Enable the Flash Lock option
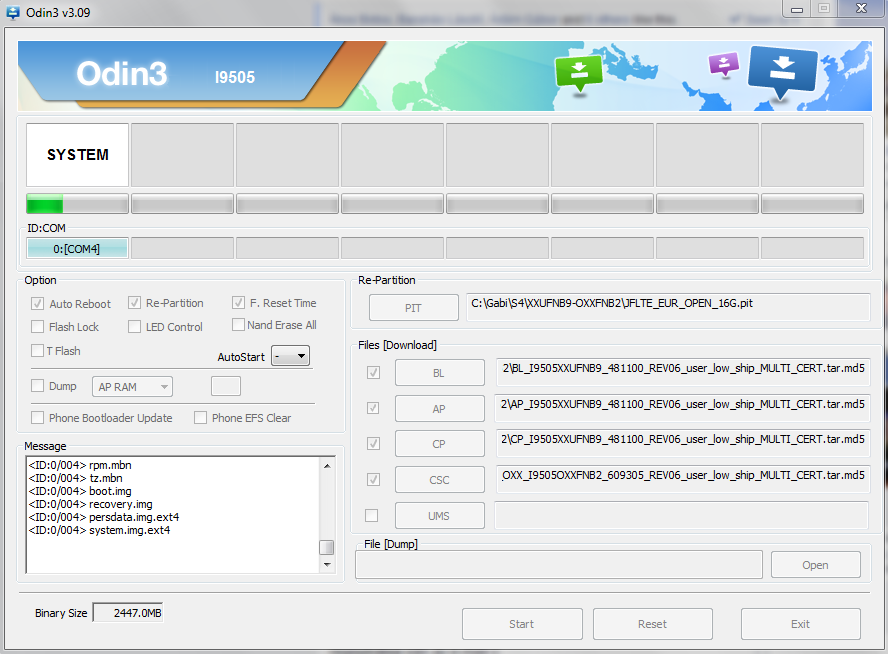Viewport: 888px width, 654px height. (37, 327)
